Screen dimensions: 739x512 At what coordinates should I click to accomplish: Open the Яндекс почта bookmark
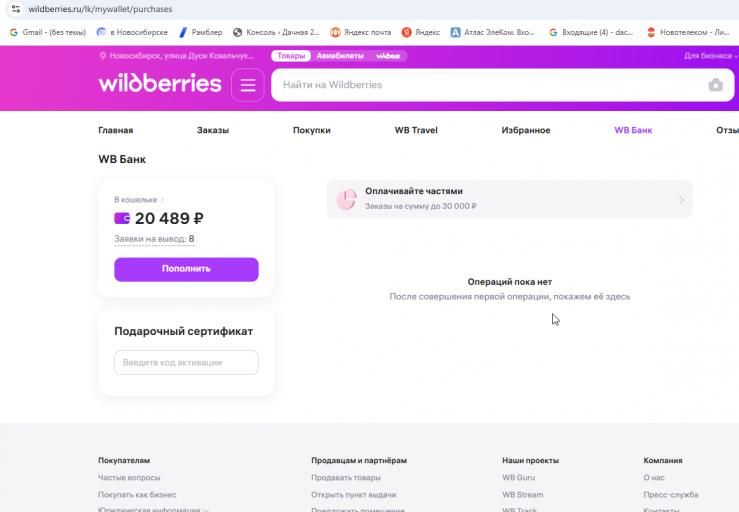click(361, 32)
